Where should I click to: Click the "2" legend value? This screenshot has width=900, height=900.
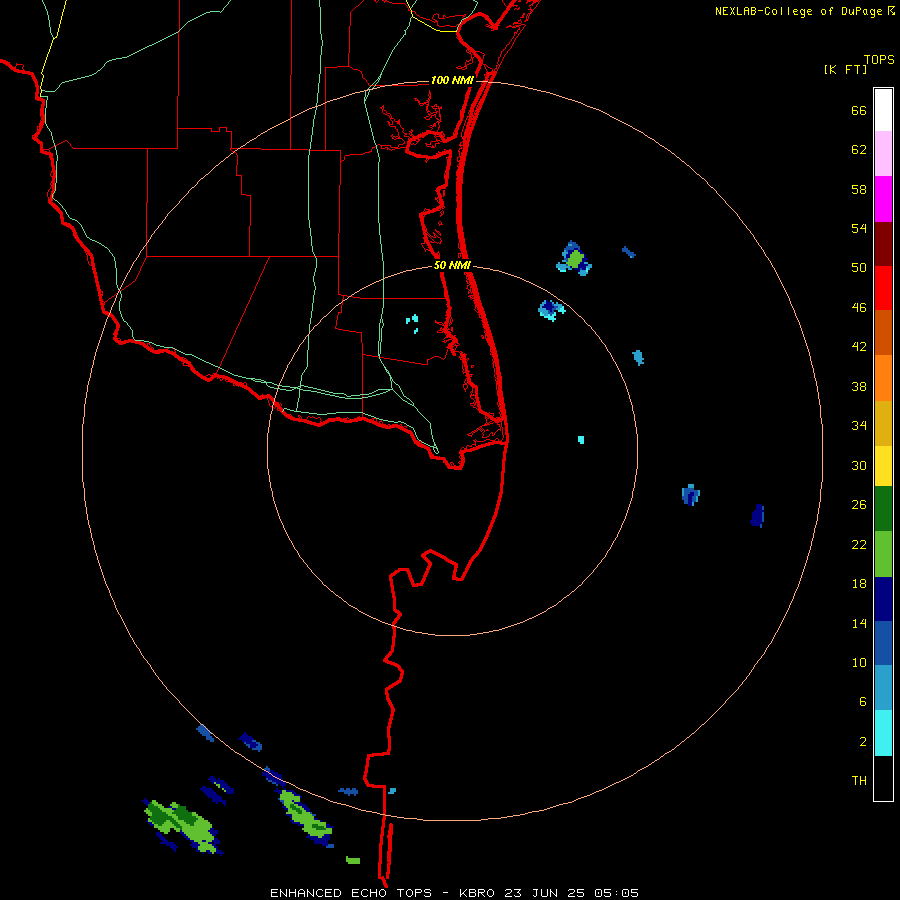point(863,741)
